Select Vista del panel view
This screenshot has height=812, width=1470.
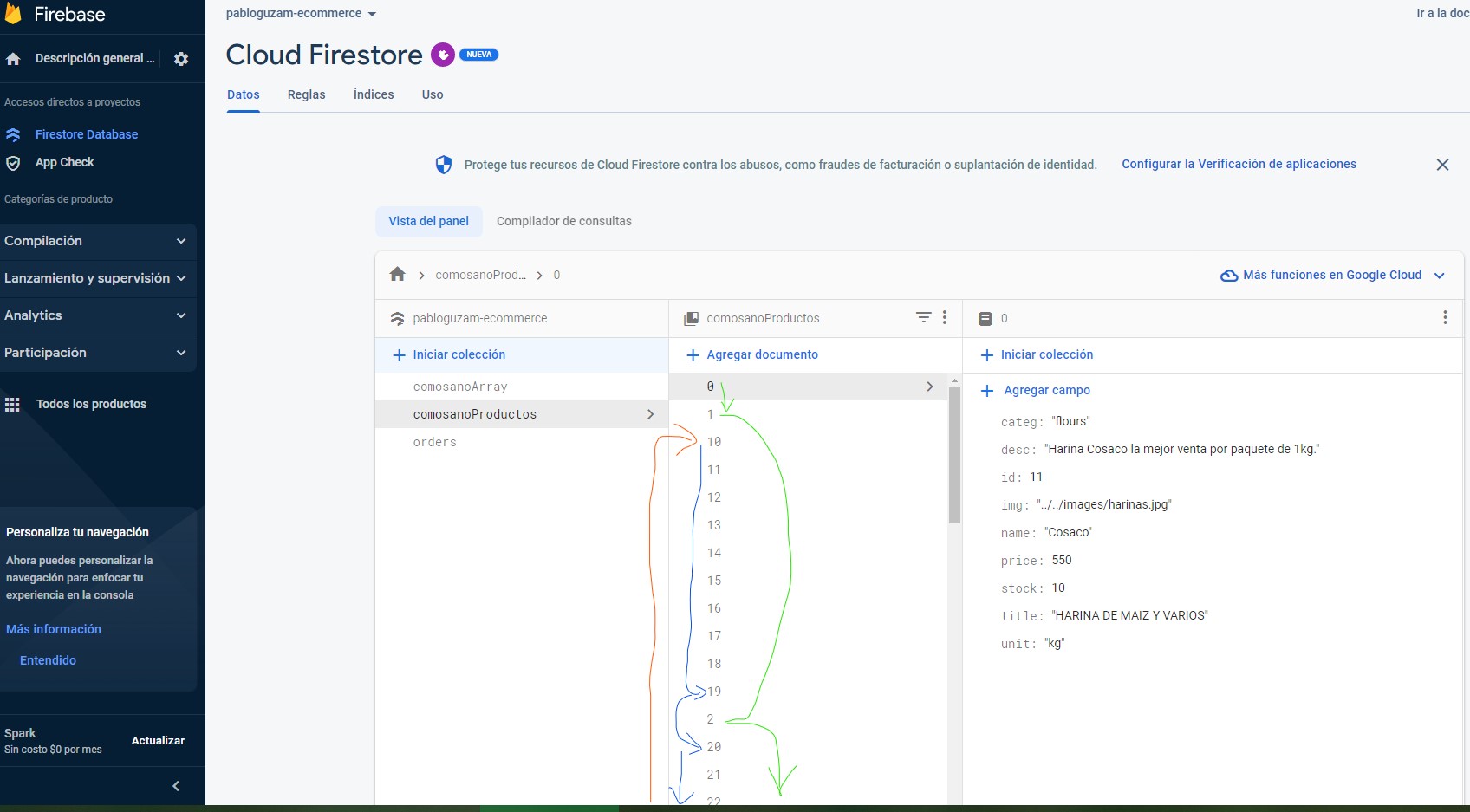coord(429,221)
